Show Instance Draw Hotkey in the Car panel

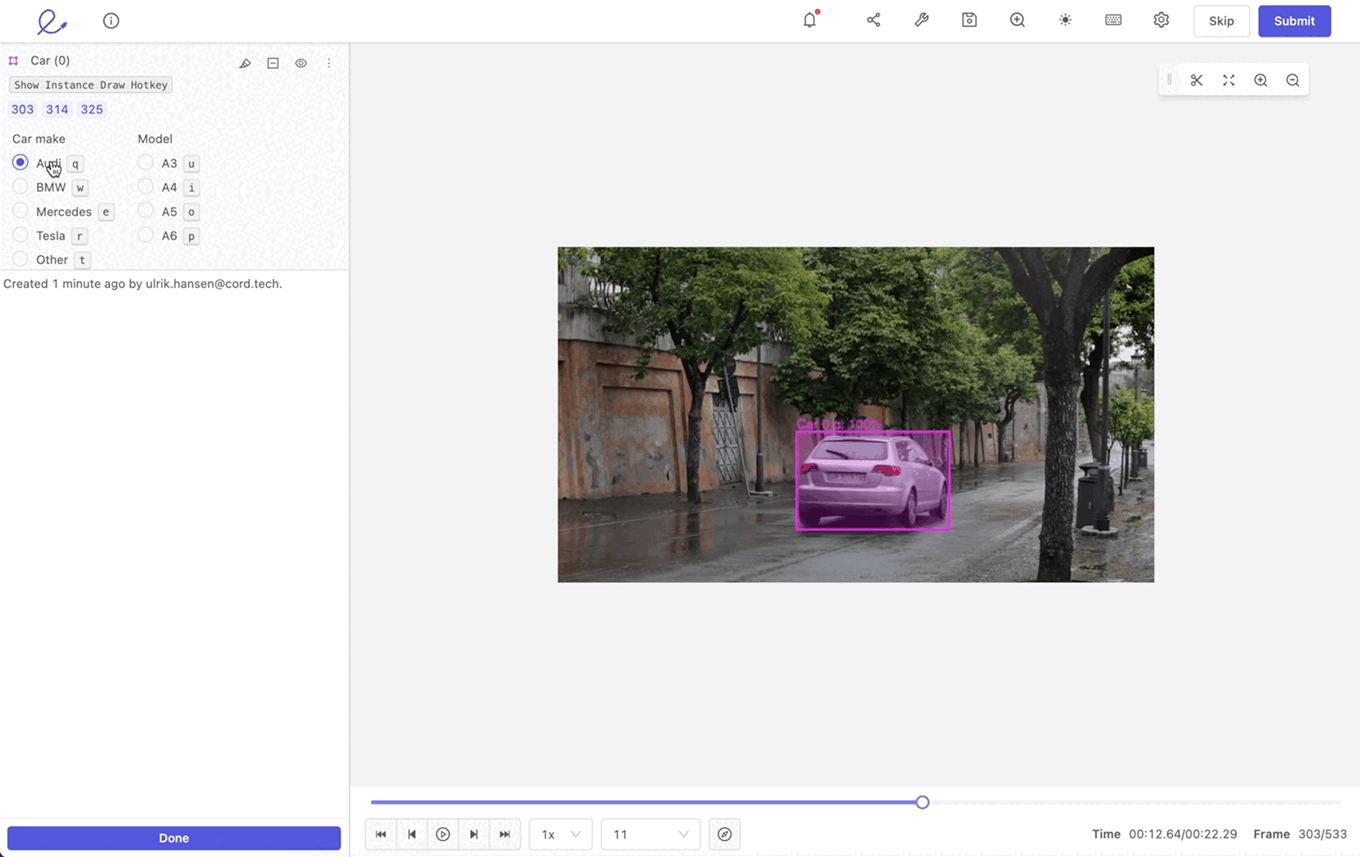(x=90, y=85)
